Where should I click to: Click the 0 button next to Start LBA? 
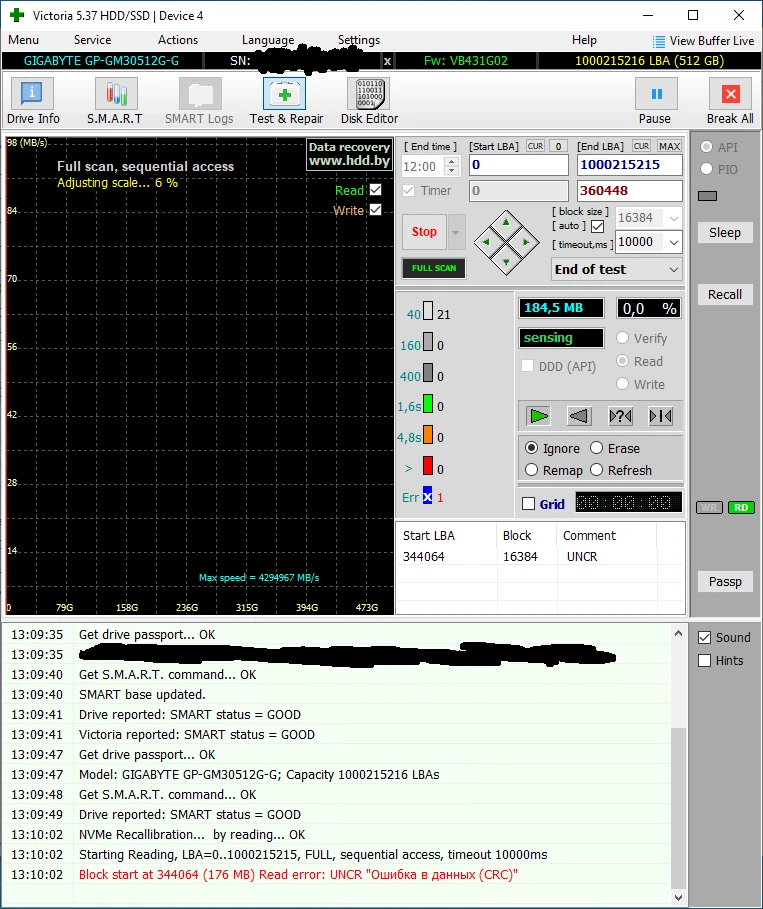(x=558, y=146)
